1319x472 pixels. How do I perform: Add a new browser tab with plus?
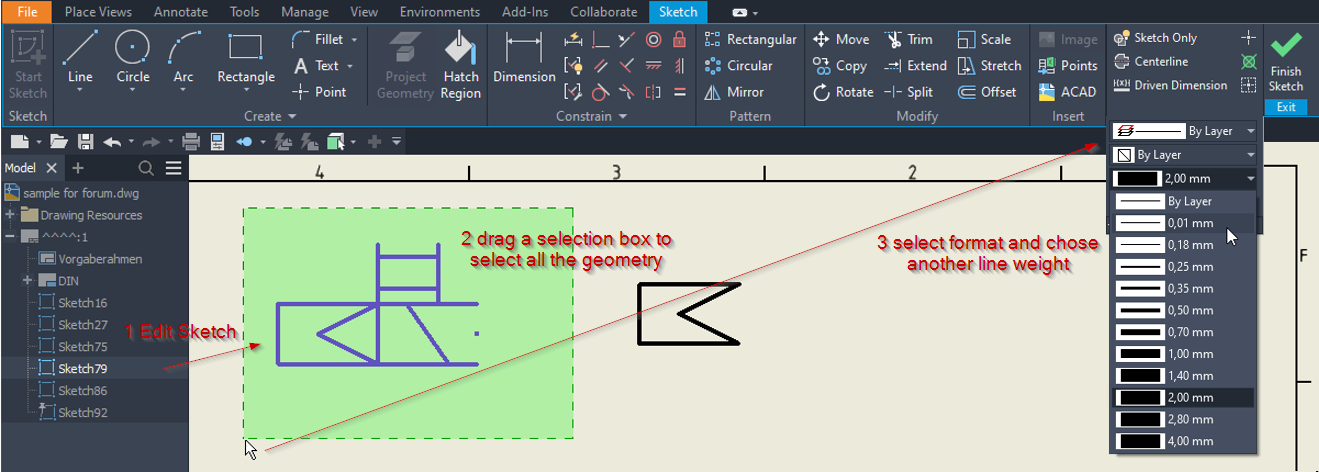(78, 167)
